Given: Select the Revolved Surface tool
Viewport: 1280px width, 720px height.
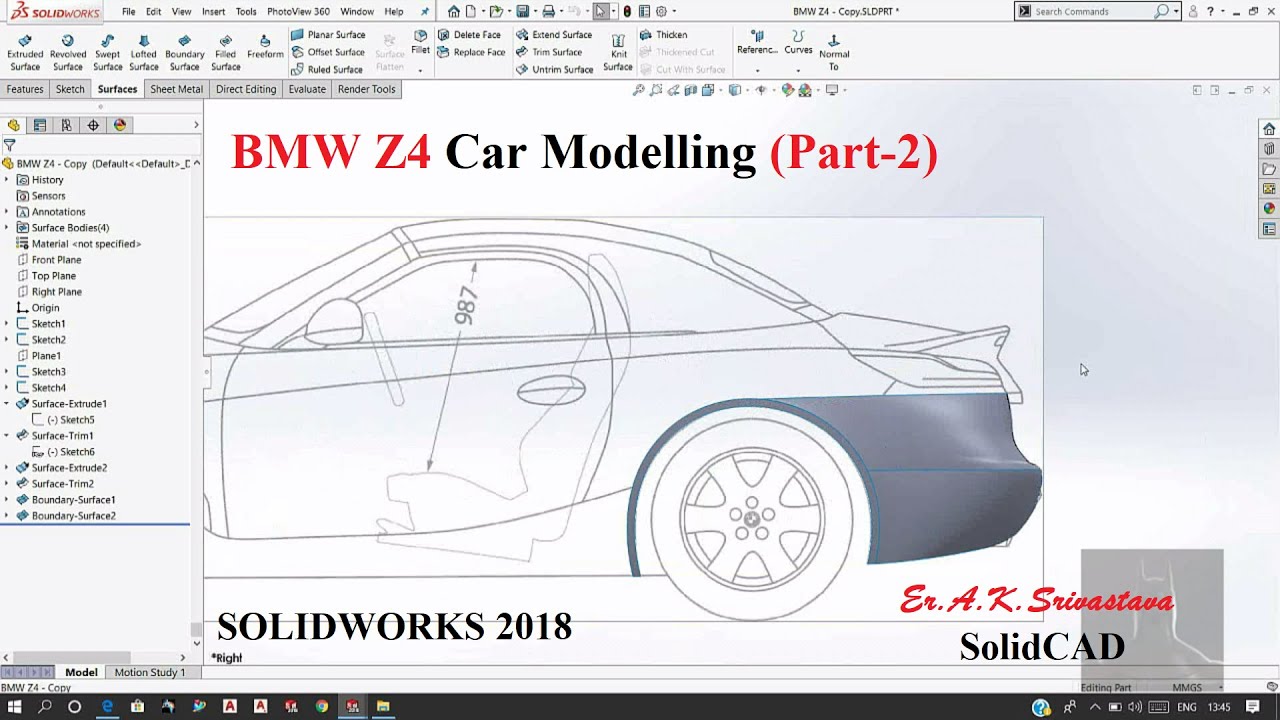Looking at the screenshot, I should [x=68, y=53].
